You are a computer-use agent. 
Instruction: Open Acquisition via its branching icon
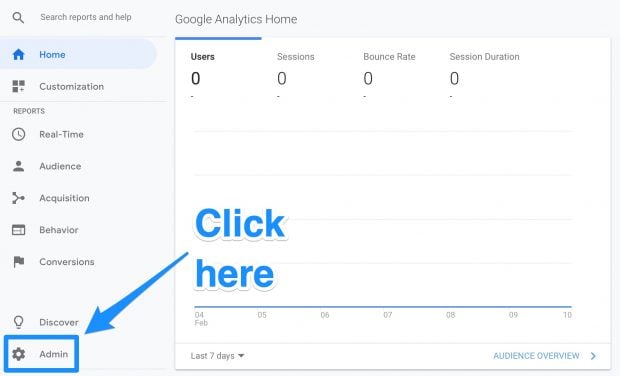click(18, 198)
